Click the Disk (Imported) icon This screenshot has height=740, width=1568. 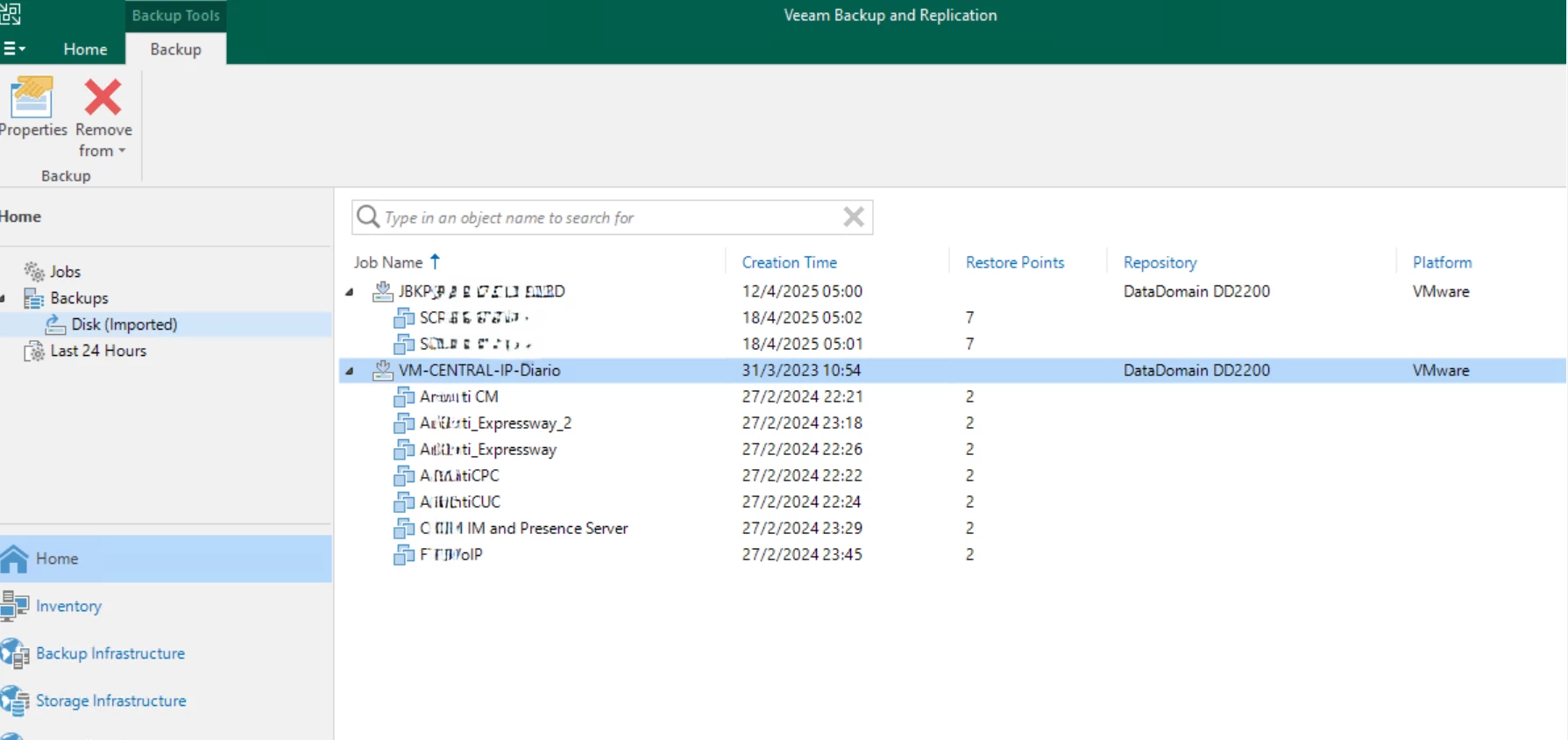pos(55,324)
